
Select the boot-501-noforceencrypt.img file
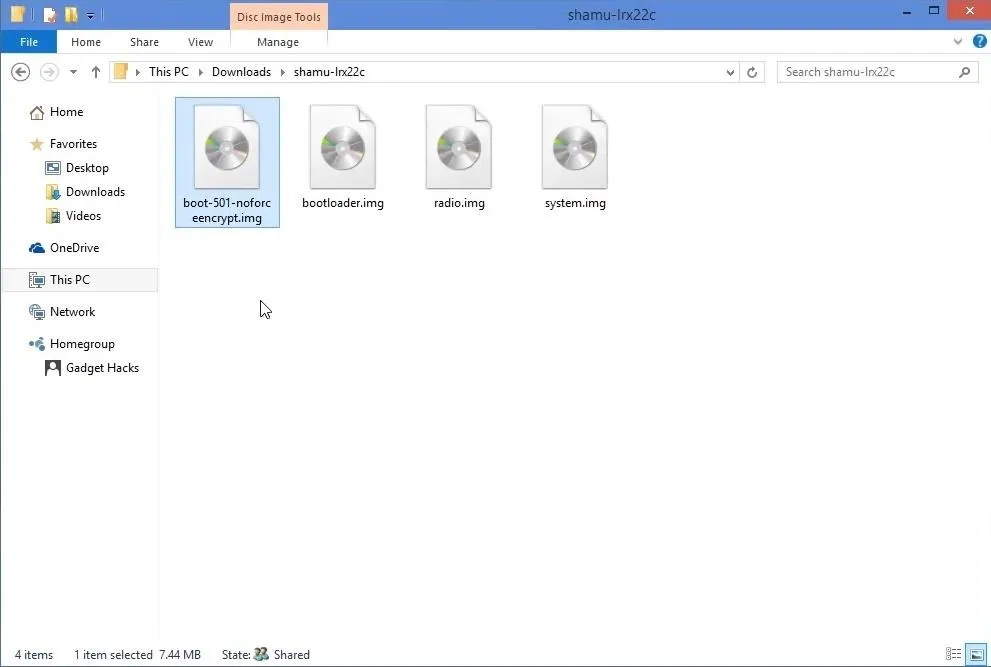point(227,162)
